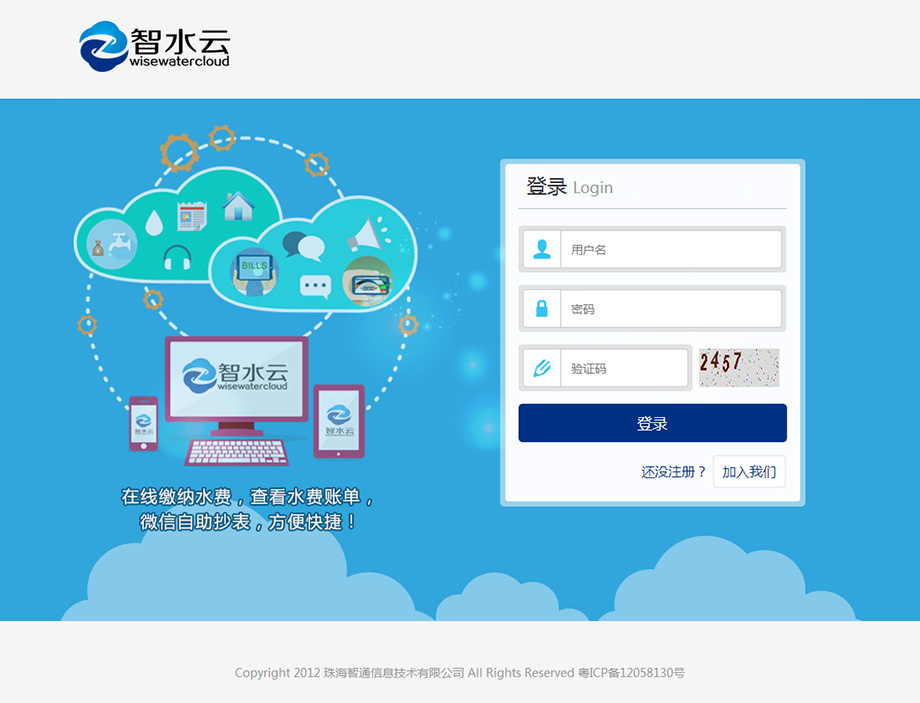Click the white speech bubble with three dots
This screenshot has height=703, width=920.
point(316,286)
